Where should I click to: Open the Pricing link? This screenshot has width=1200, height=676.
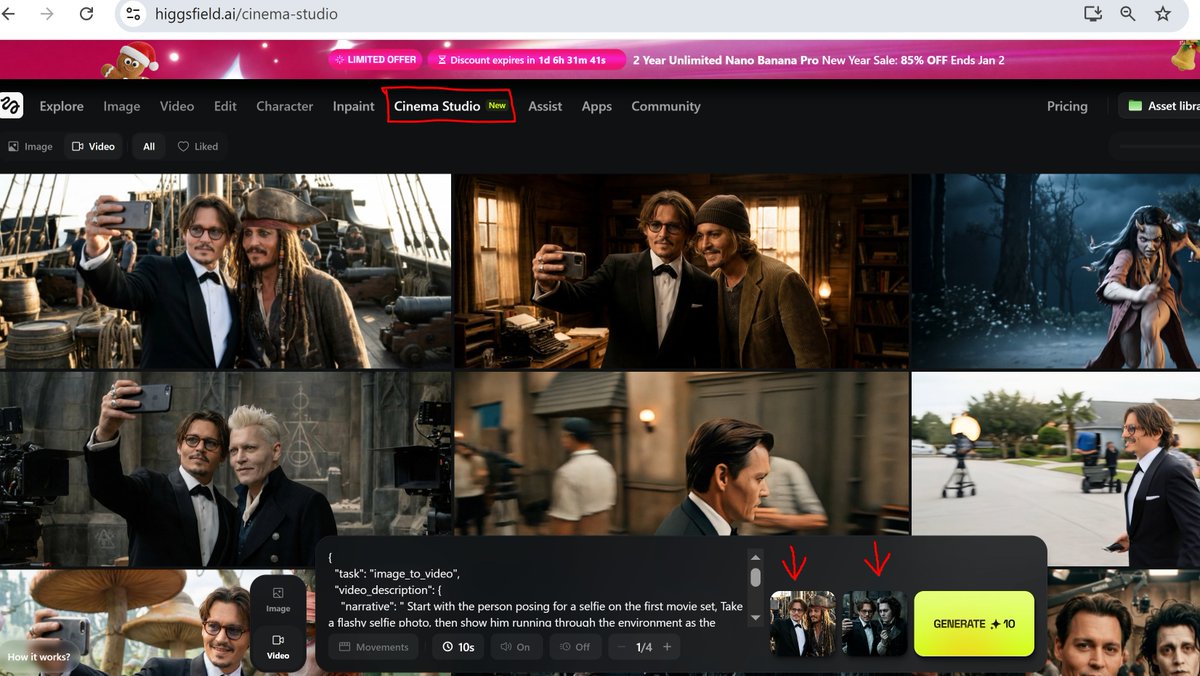[x=1067, y=106]
